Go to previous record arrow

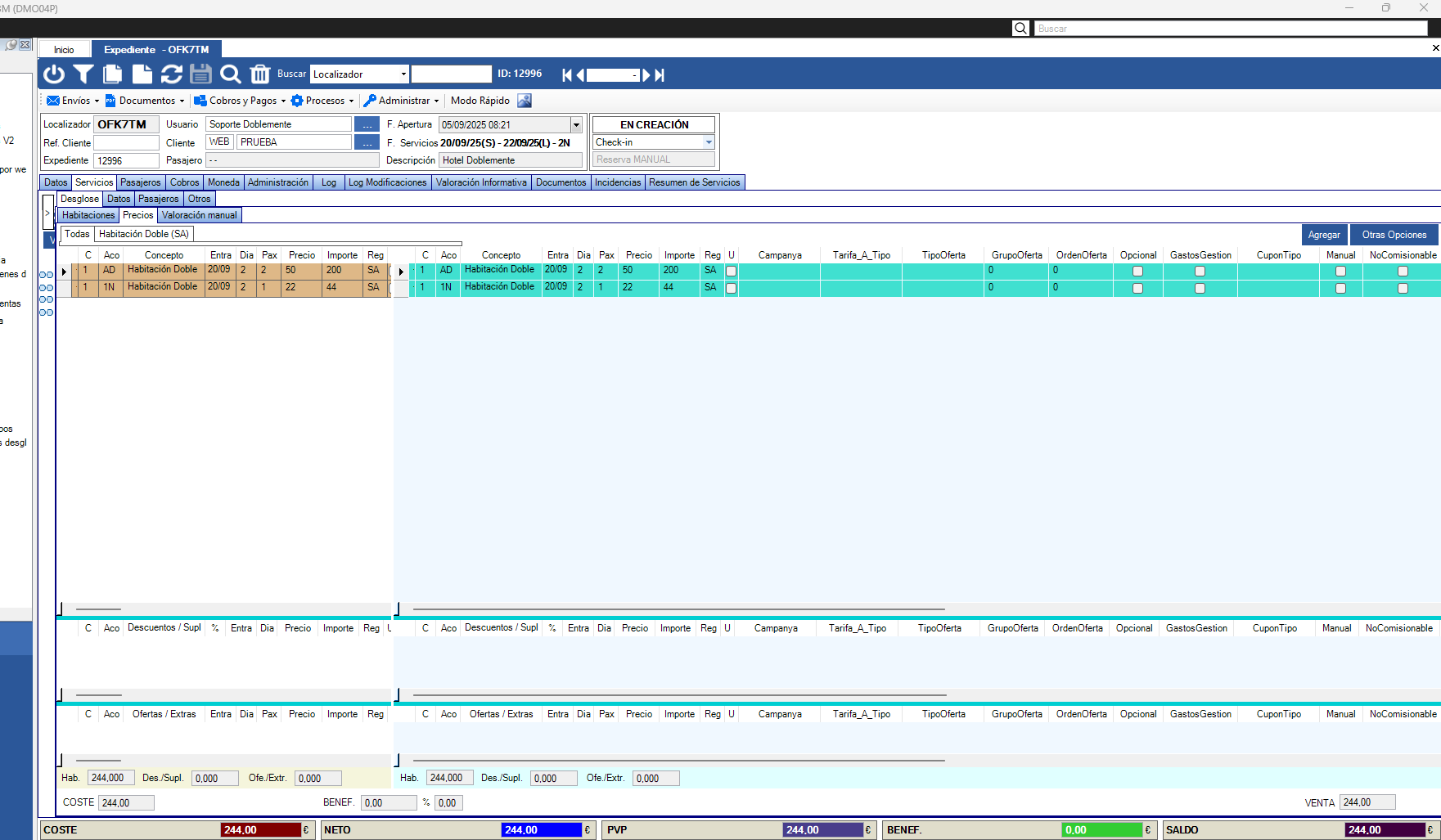pyautogui.click(x=580, y=75)
